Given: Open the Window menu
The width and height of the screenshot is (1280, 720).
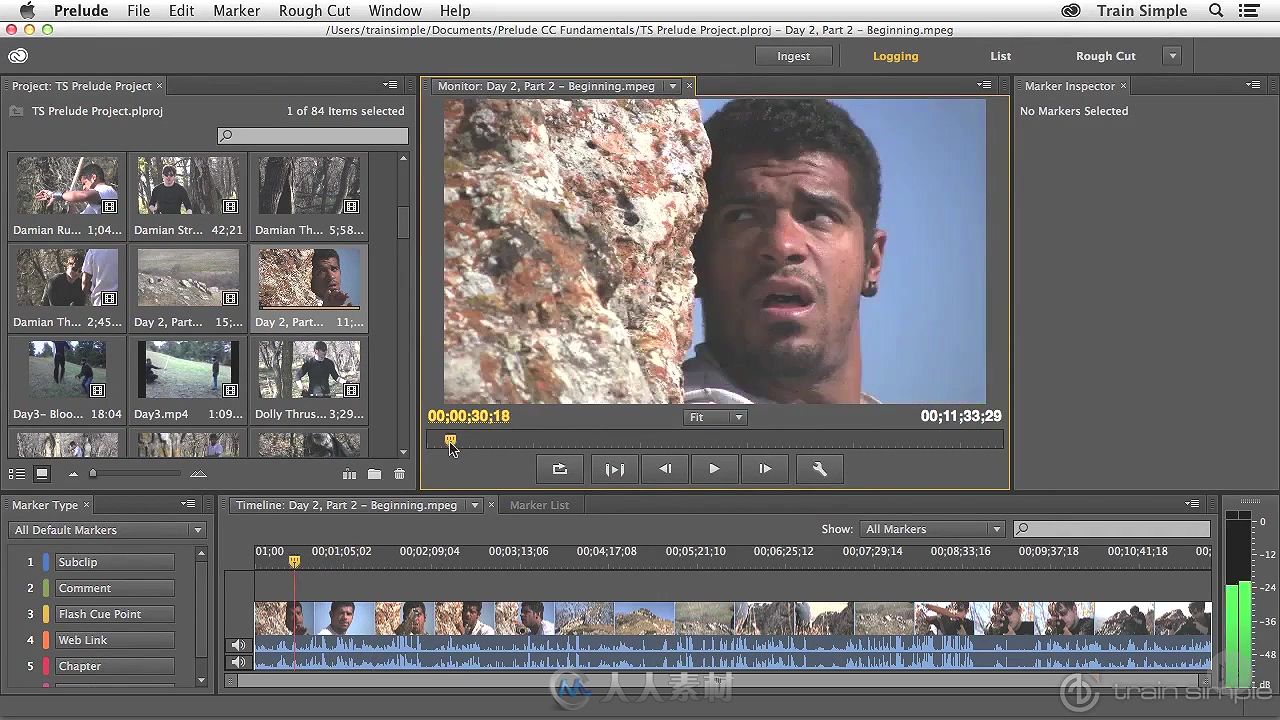Looking at the screenshot, I should pyautogui.click(x=395, y=11).
